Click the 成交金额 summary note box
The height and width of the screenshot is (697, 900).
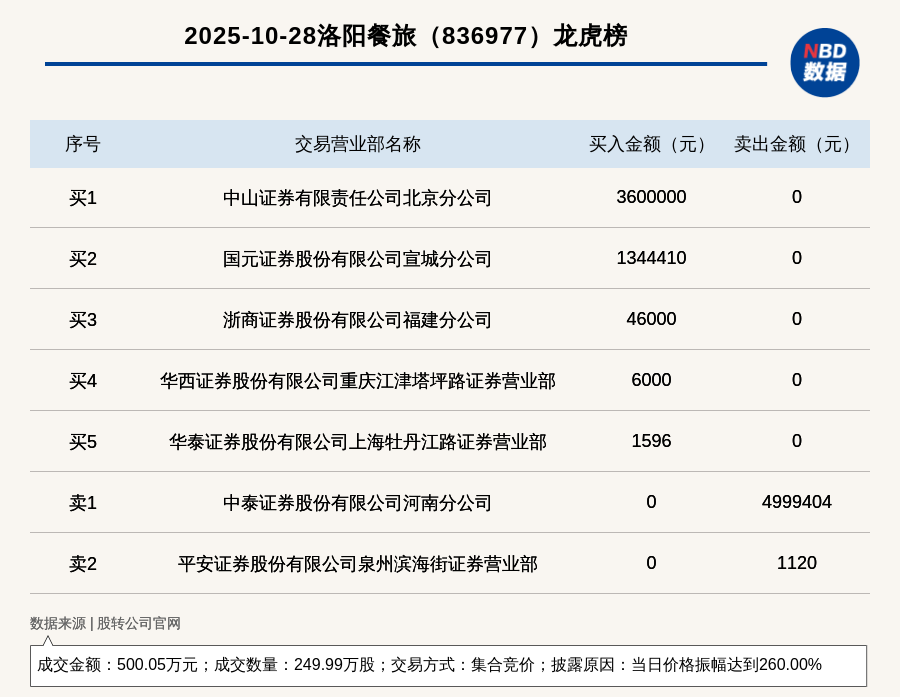[x=448, y=665]
